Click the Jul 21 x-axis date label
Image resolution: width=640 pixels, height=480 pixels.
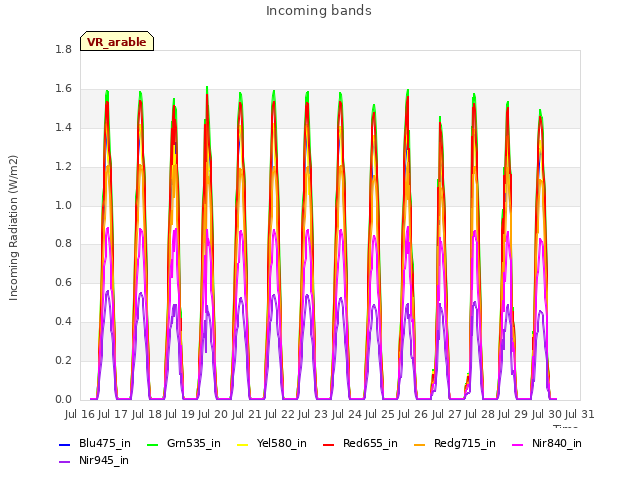coord(246,414)
